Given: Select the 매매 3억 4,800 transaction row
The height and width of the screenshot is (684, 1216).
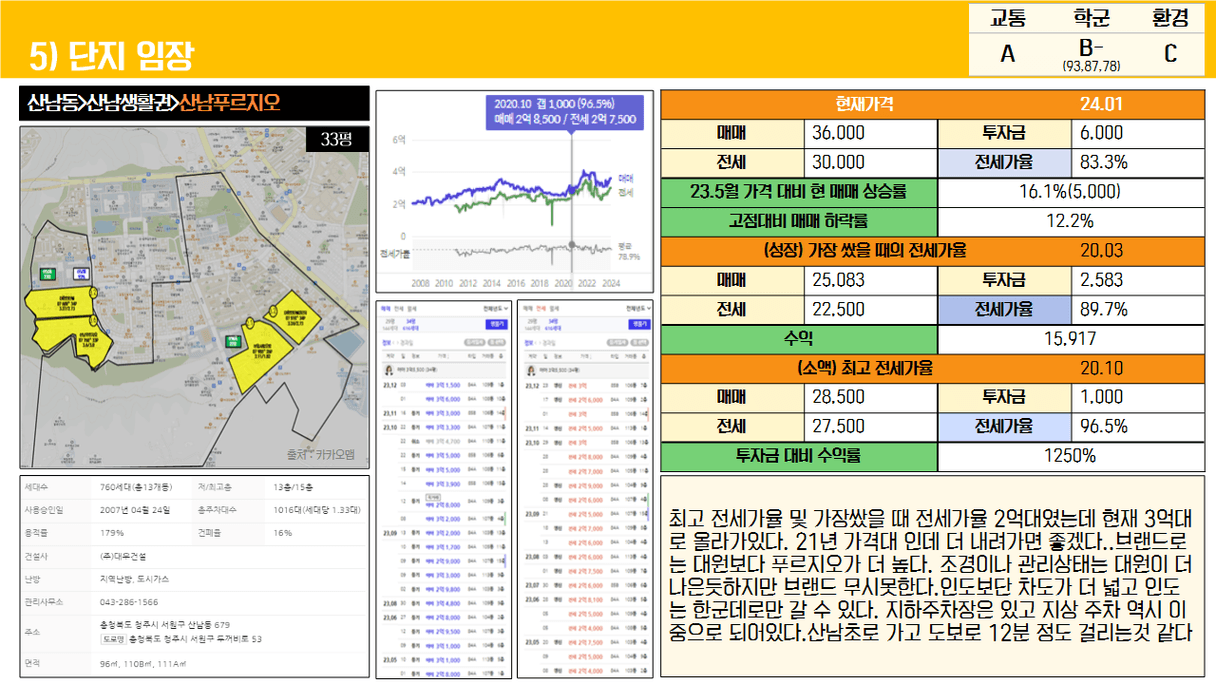Looking at the screenshot, I should (444, 603).
